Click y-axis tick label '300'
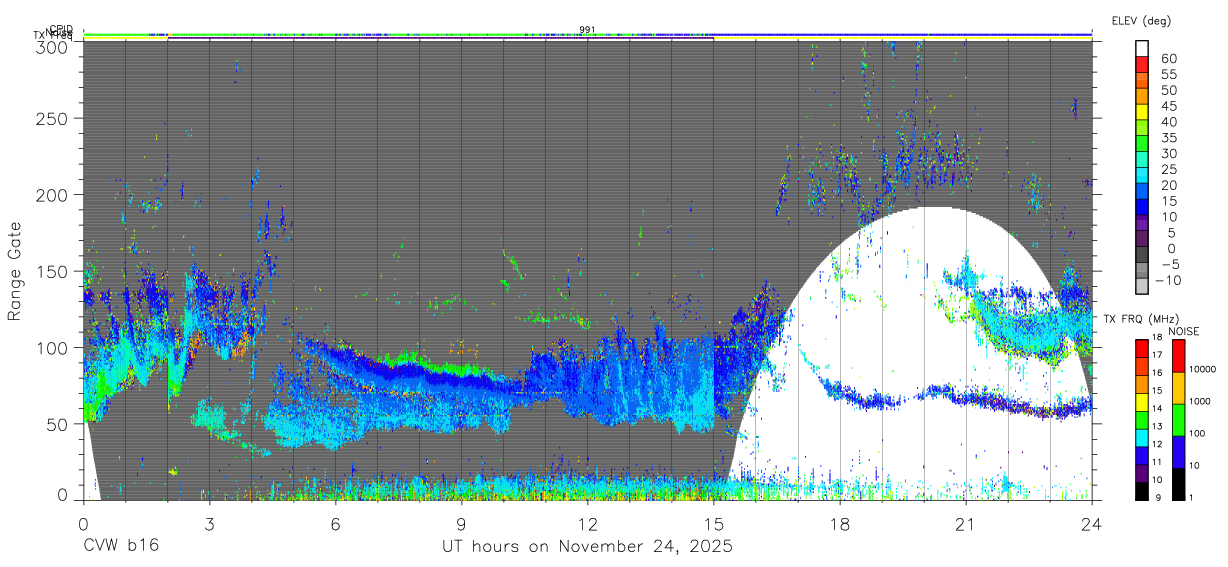 click(x=53, y=46)
